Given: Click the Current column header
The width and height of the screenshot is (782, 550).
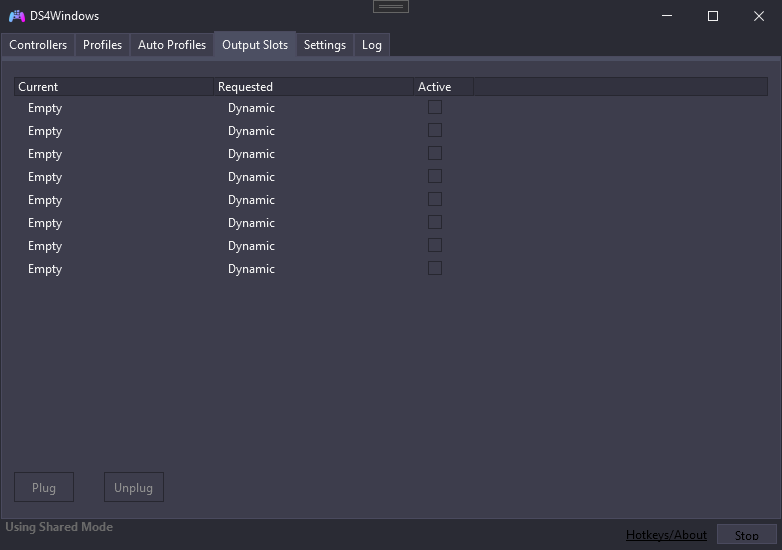Looking at the screenshot, I should (x=114, y=87).
